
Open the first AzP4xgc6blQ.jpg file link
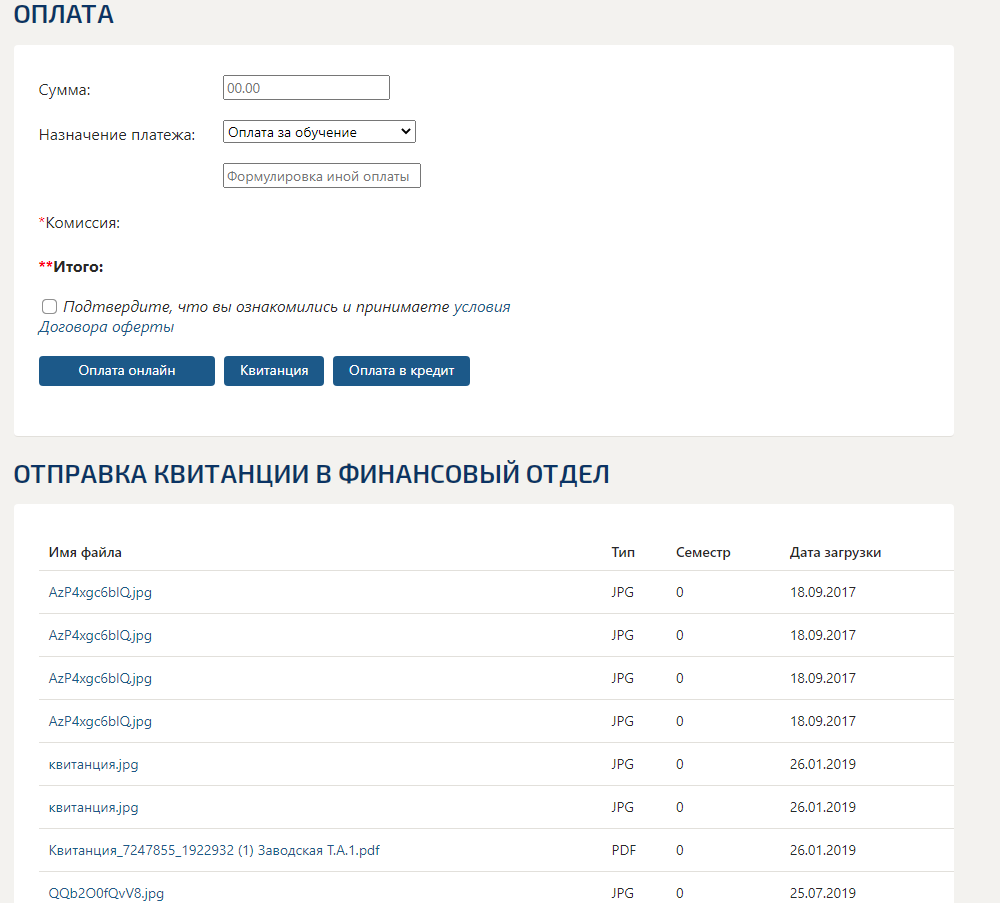(x=100, y=592)
